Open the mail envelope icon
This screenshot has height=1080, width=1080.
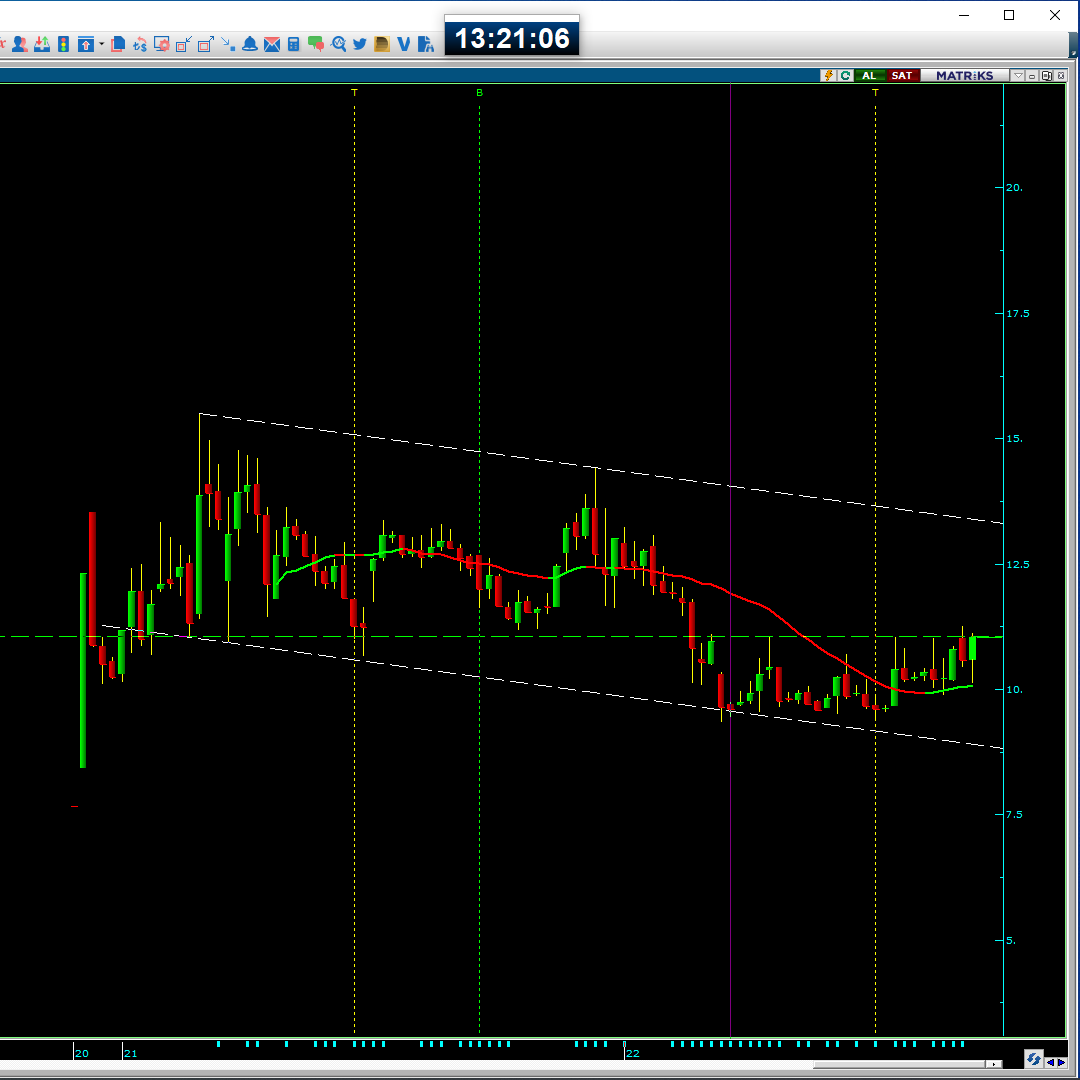click(272, 45)
